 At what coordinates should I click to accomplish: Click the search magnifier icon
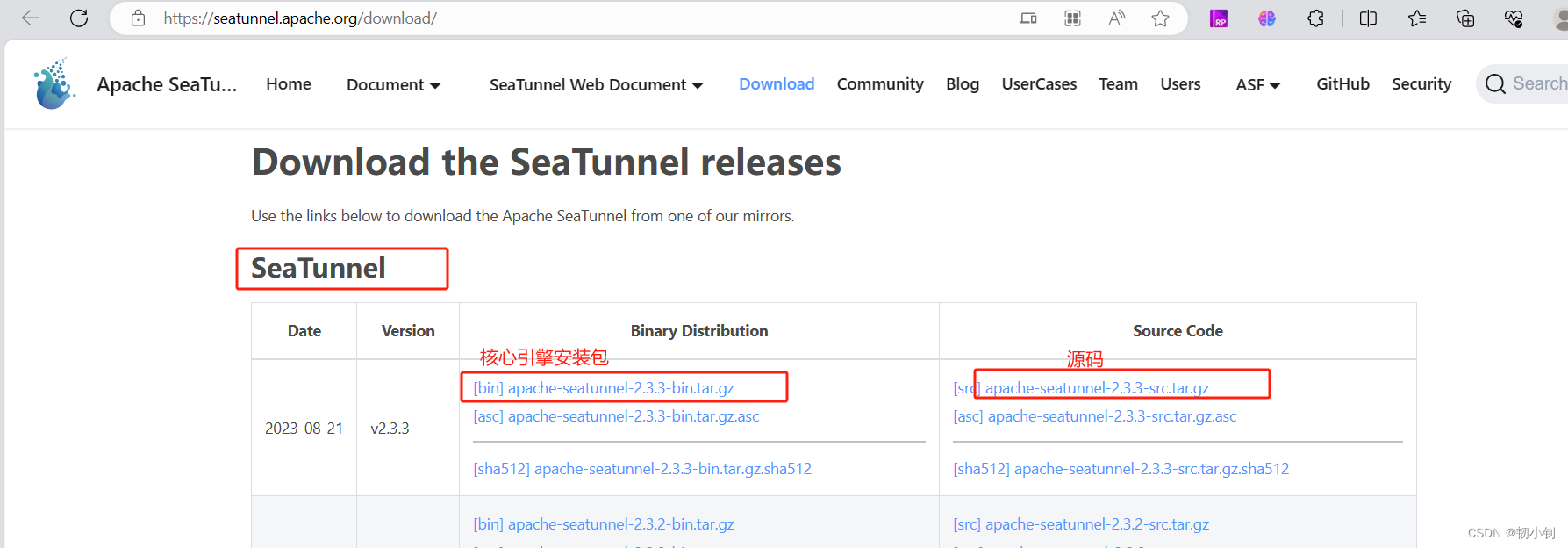tap(1495, 84)
